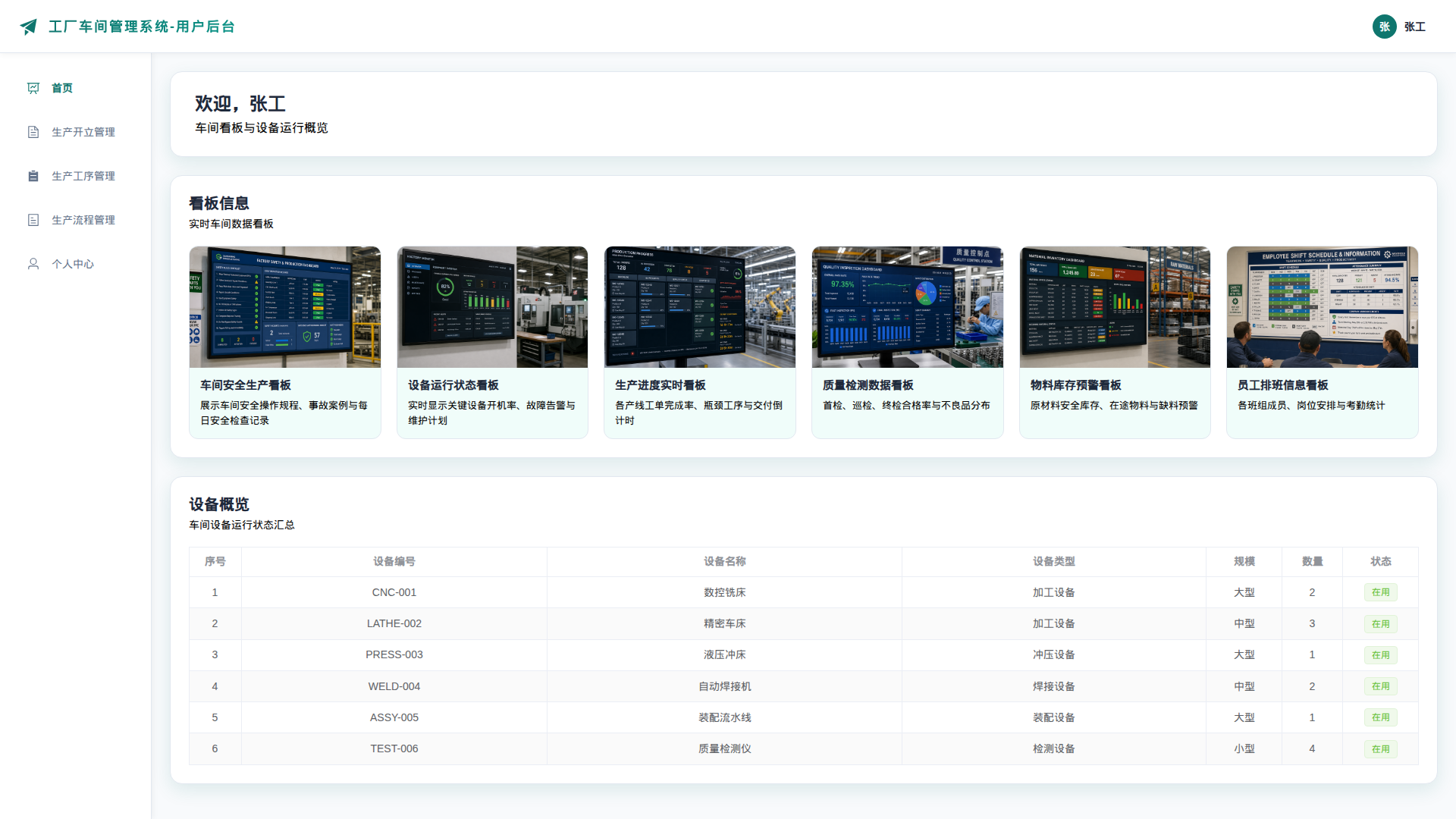
Task: Open 个人中心 menu item
Action: (x=76, y=264)
